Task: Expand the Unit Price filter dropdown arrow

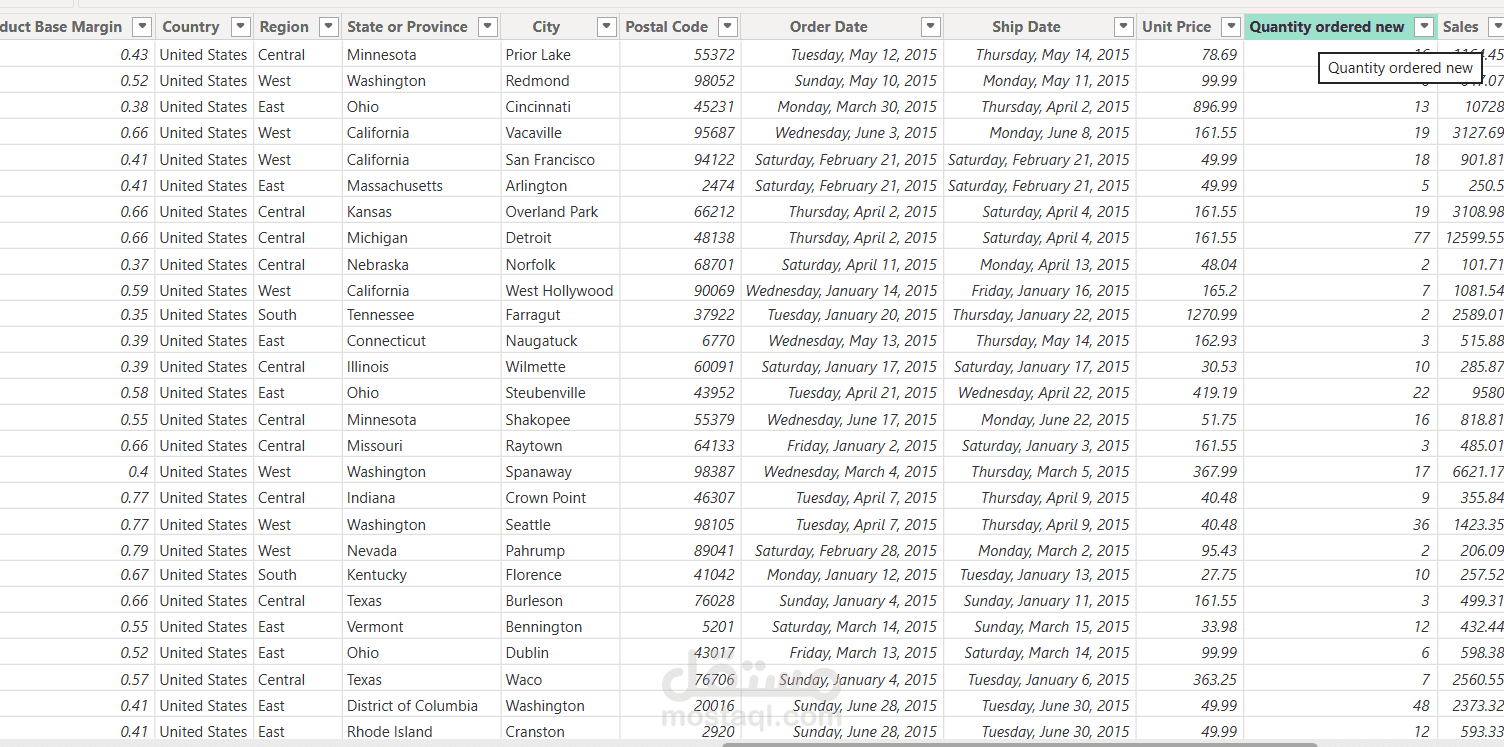Action: point(1231,27)
